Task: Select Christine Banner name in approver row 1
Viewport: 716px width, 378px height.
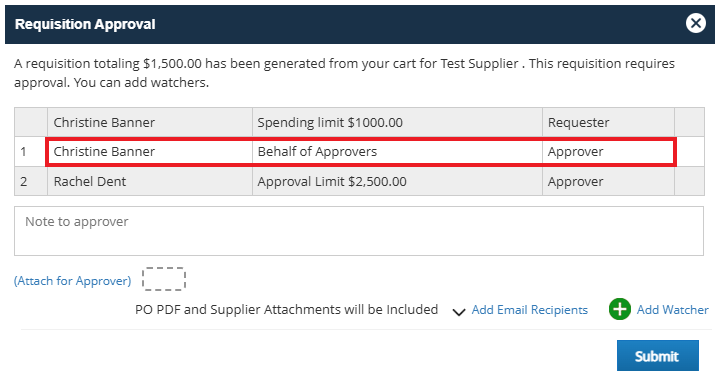Action: [104, 152]
